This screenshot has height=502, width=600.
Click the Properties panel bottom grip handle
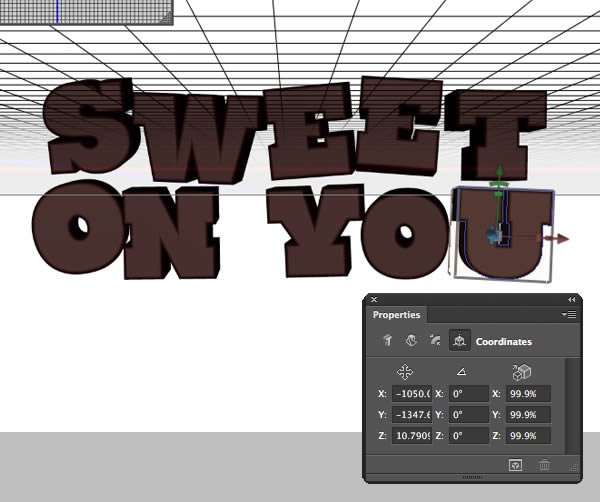(472, 477)
